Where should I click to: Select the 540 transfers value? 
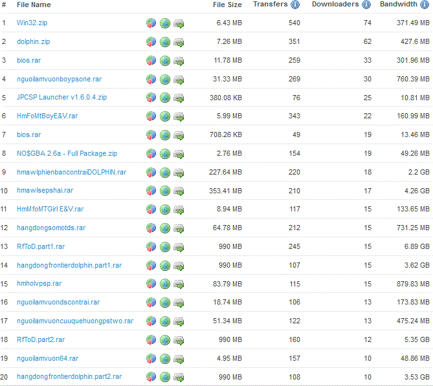[294, 23]
